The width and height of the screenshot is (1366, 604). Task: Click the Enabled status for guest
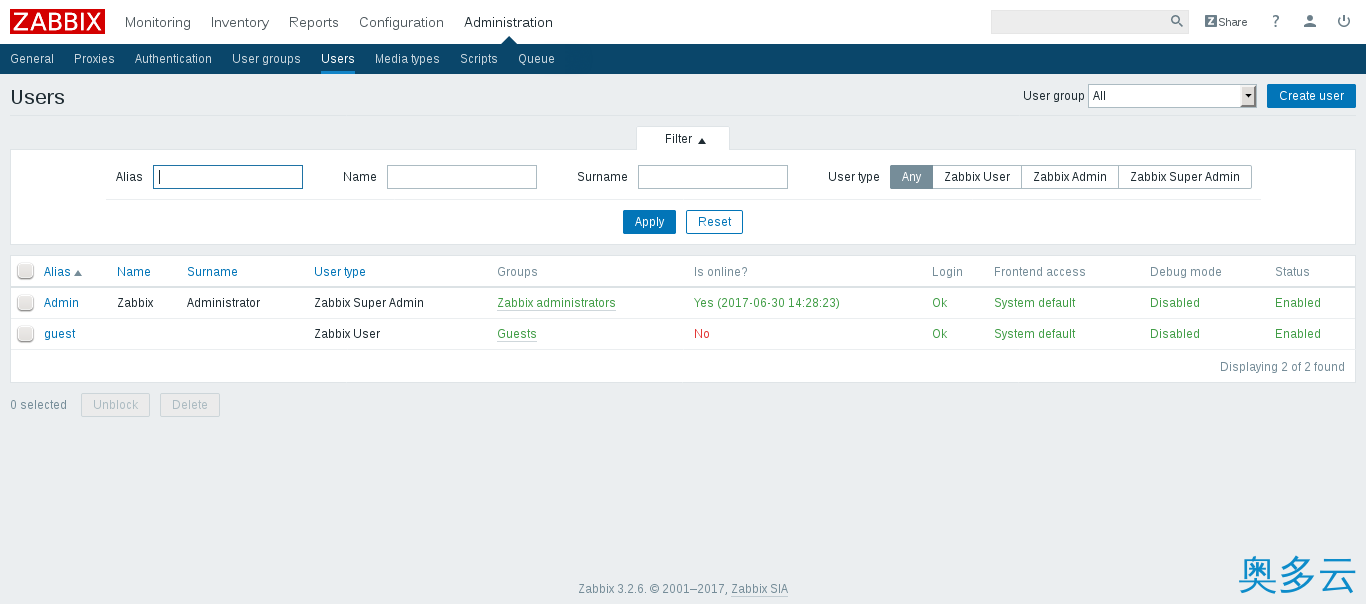point(1298,334)
